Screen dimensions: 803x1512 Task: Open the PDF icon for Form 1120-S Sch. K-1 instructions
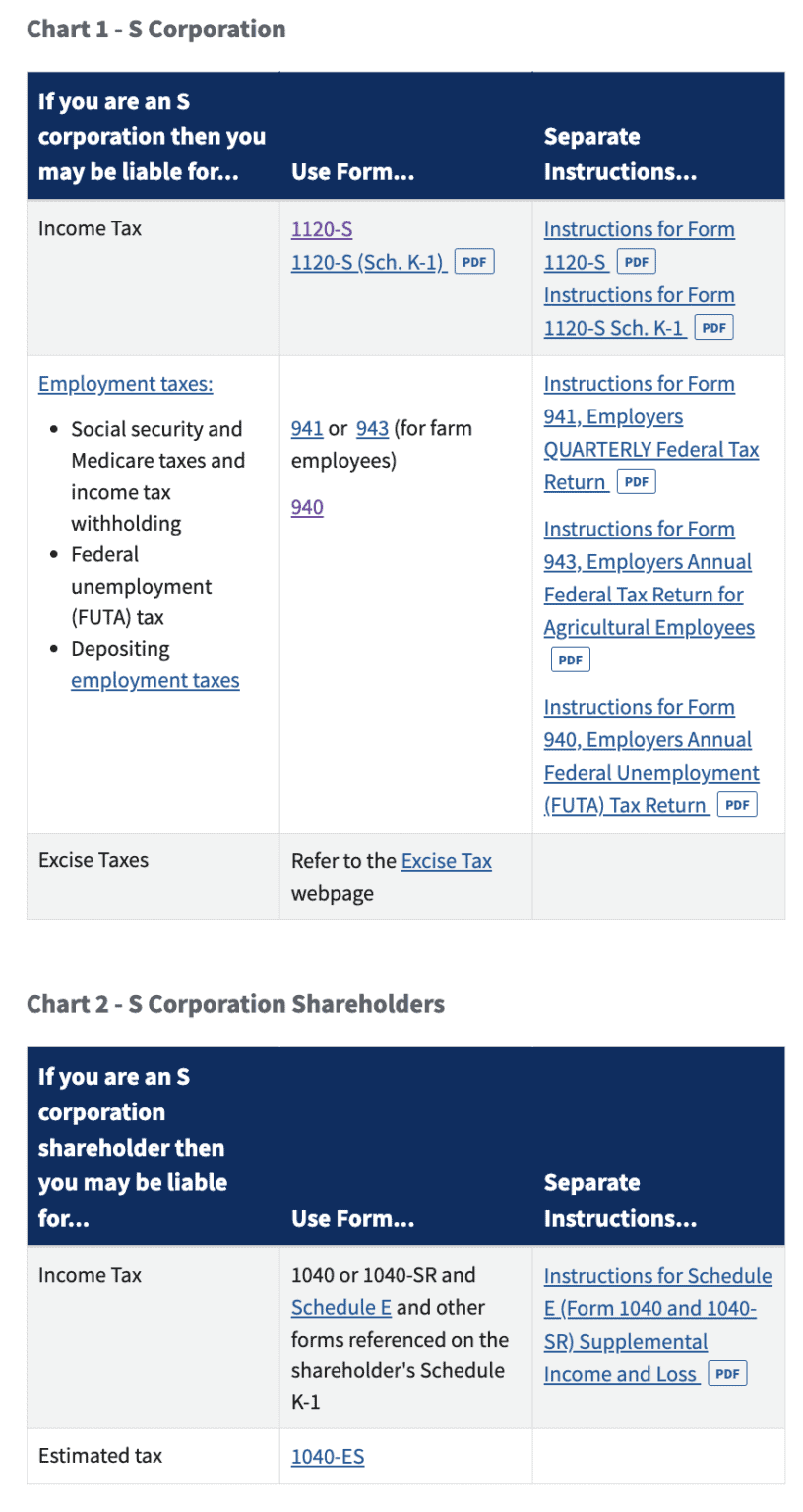coord(713,327)
